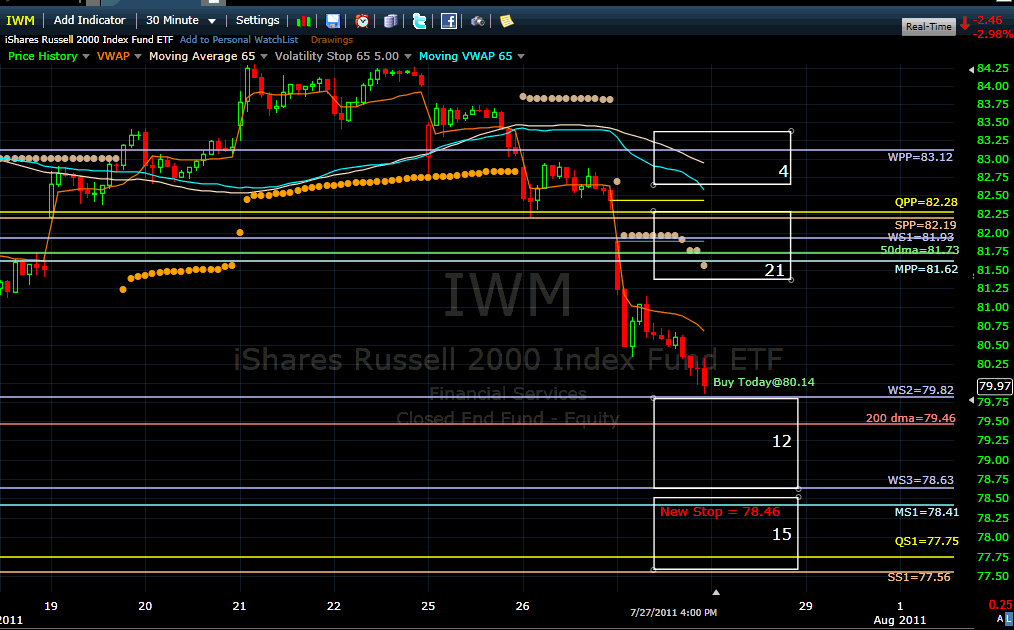Expand the Moving Average 65 dropdown
The height and width of the screenshot is (630, 1014).
(x=264, y=57)
